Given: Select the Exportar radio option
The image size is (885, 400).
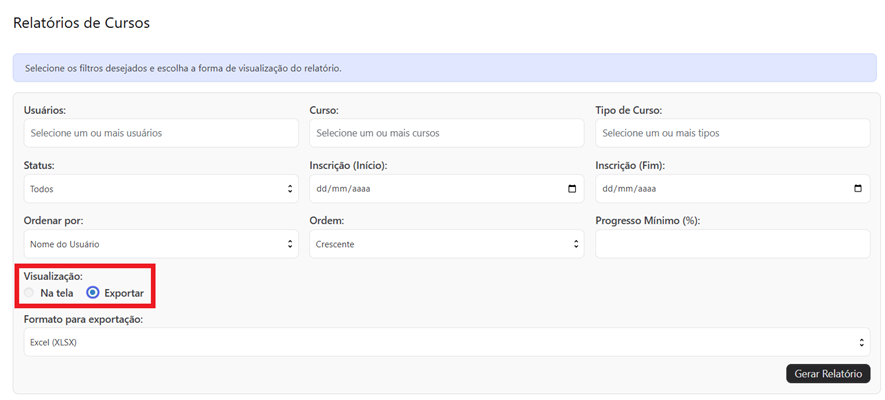Looking at the screenshot, I should (x=93, y=293).
